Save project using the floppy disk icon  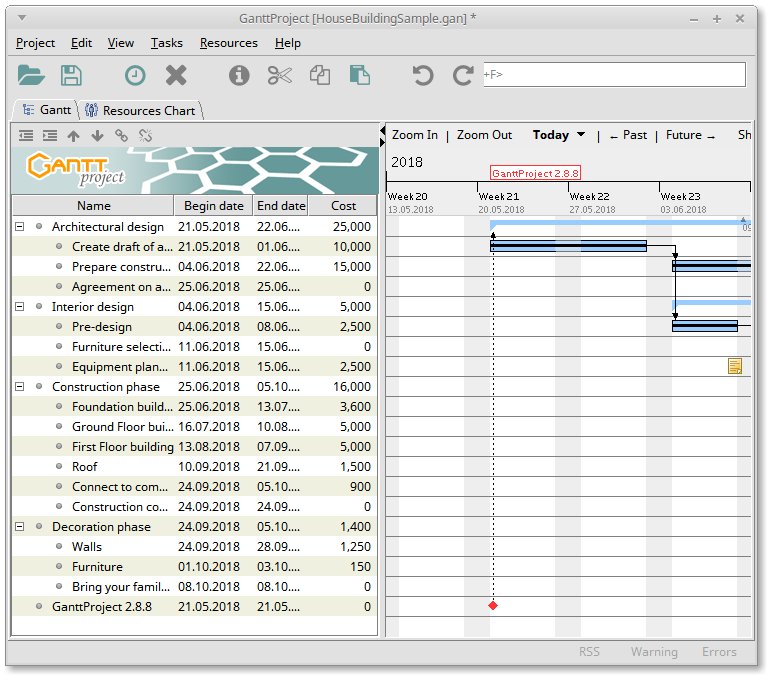click(71, 75)
